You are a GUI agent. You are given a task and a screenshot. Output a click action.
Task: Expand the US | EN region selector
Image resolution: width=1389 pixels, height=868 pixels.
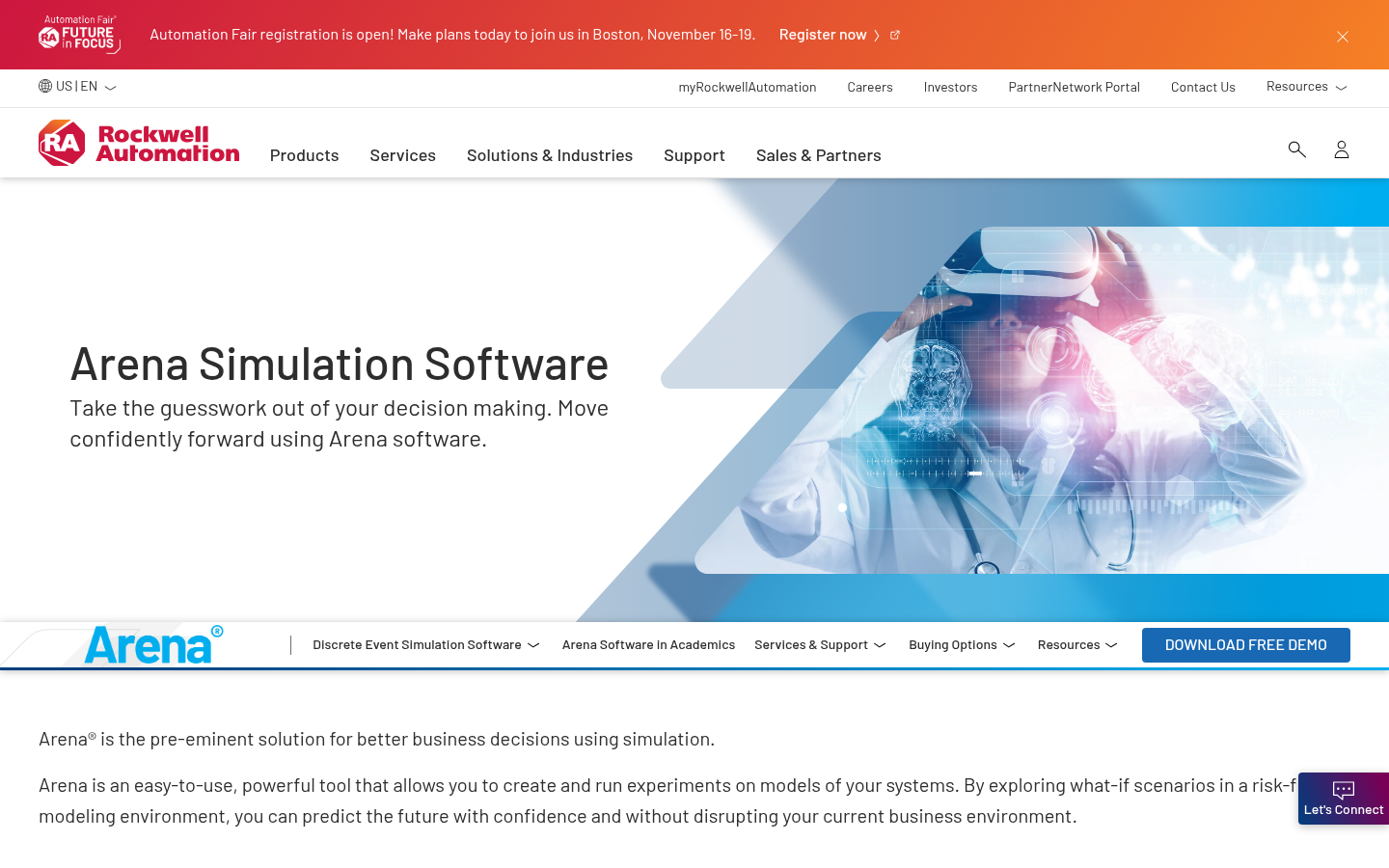[77, 87]
